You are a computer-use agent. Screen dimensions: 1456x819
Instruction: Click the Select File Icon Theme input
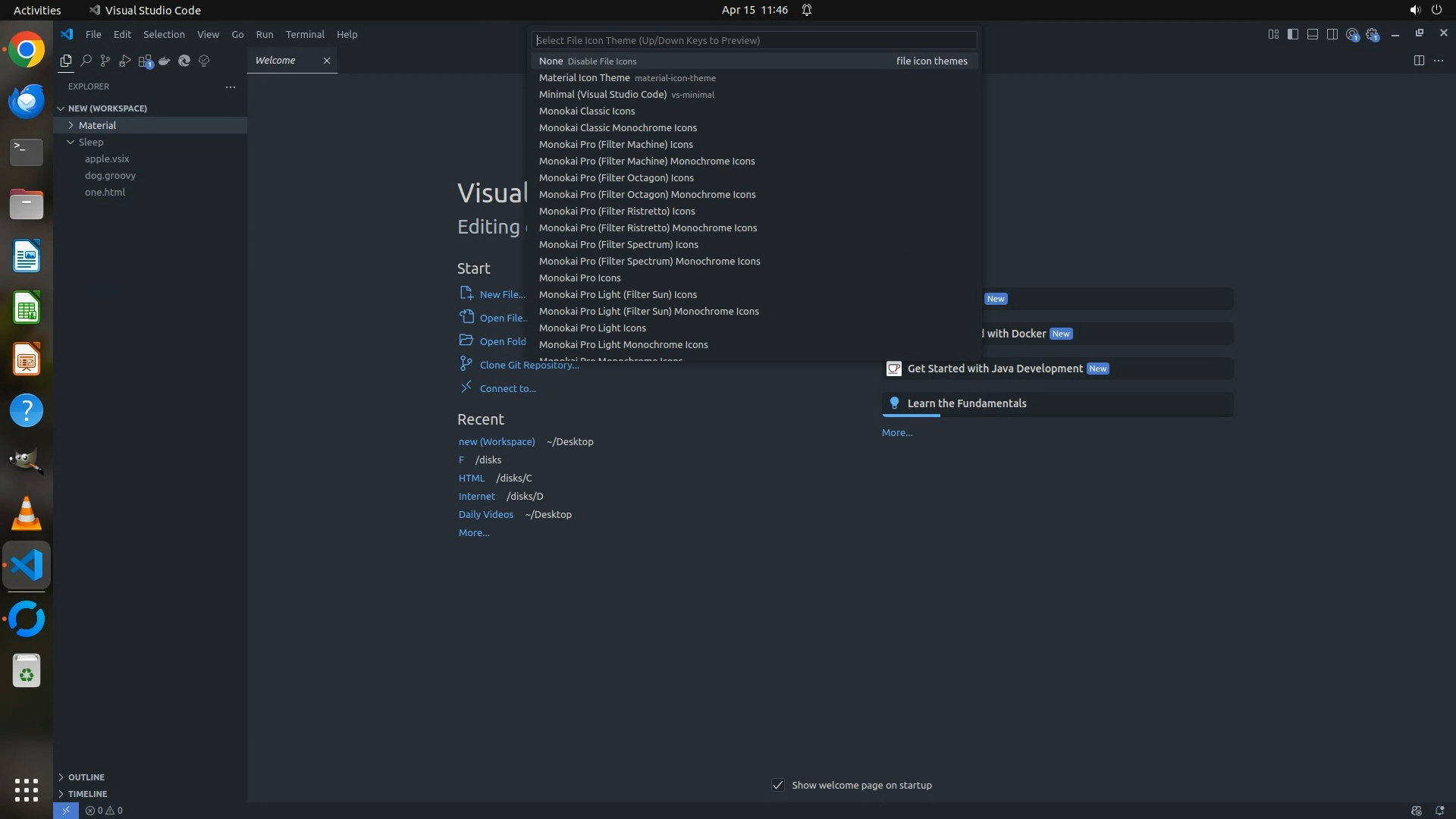pyautogui.click(x=754, y=40)
